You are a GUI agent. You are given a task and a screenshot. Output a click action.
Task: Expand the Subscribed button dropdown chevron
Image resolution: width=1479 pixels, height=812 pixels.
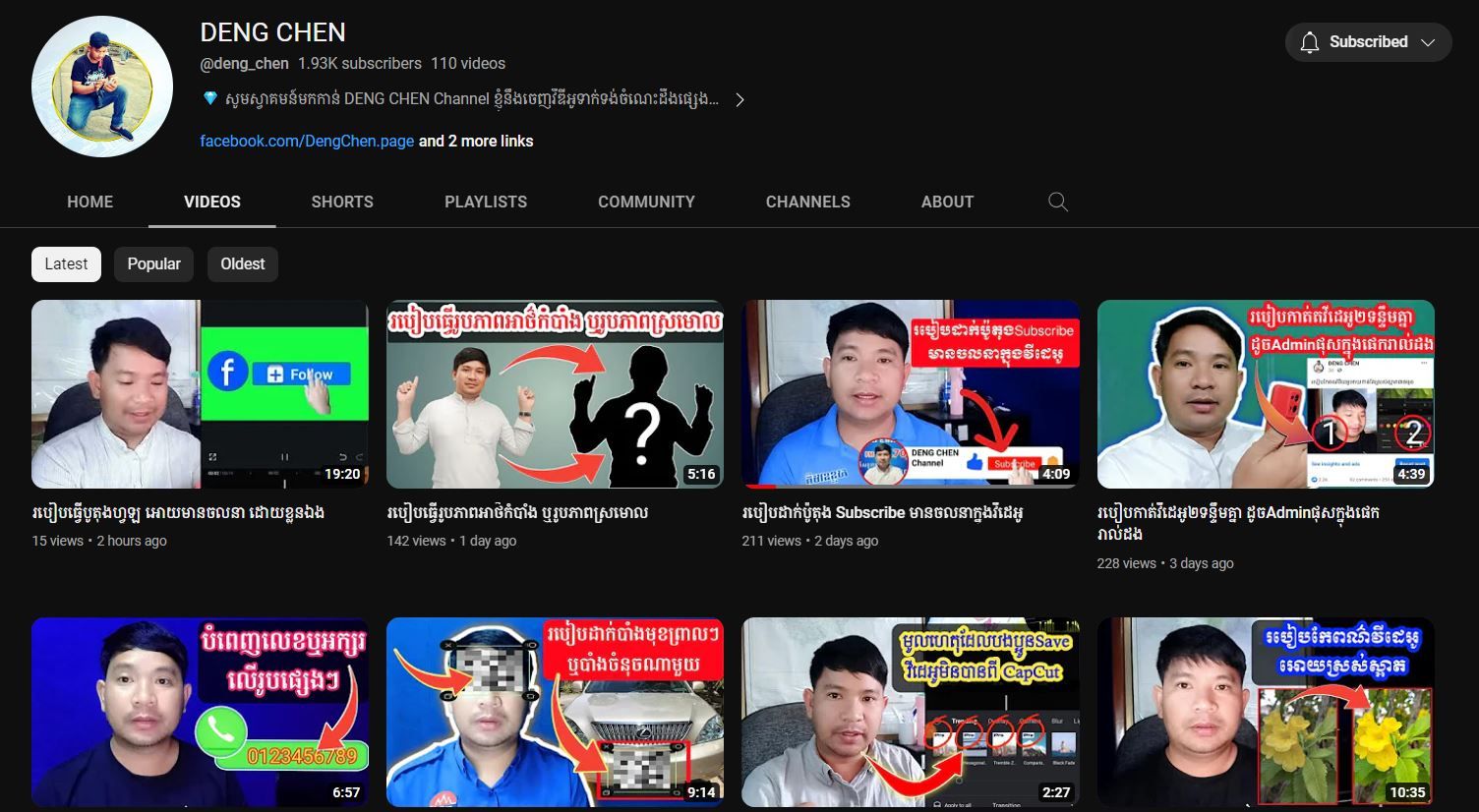click(x=1428, y=42)
